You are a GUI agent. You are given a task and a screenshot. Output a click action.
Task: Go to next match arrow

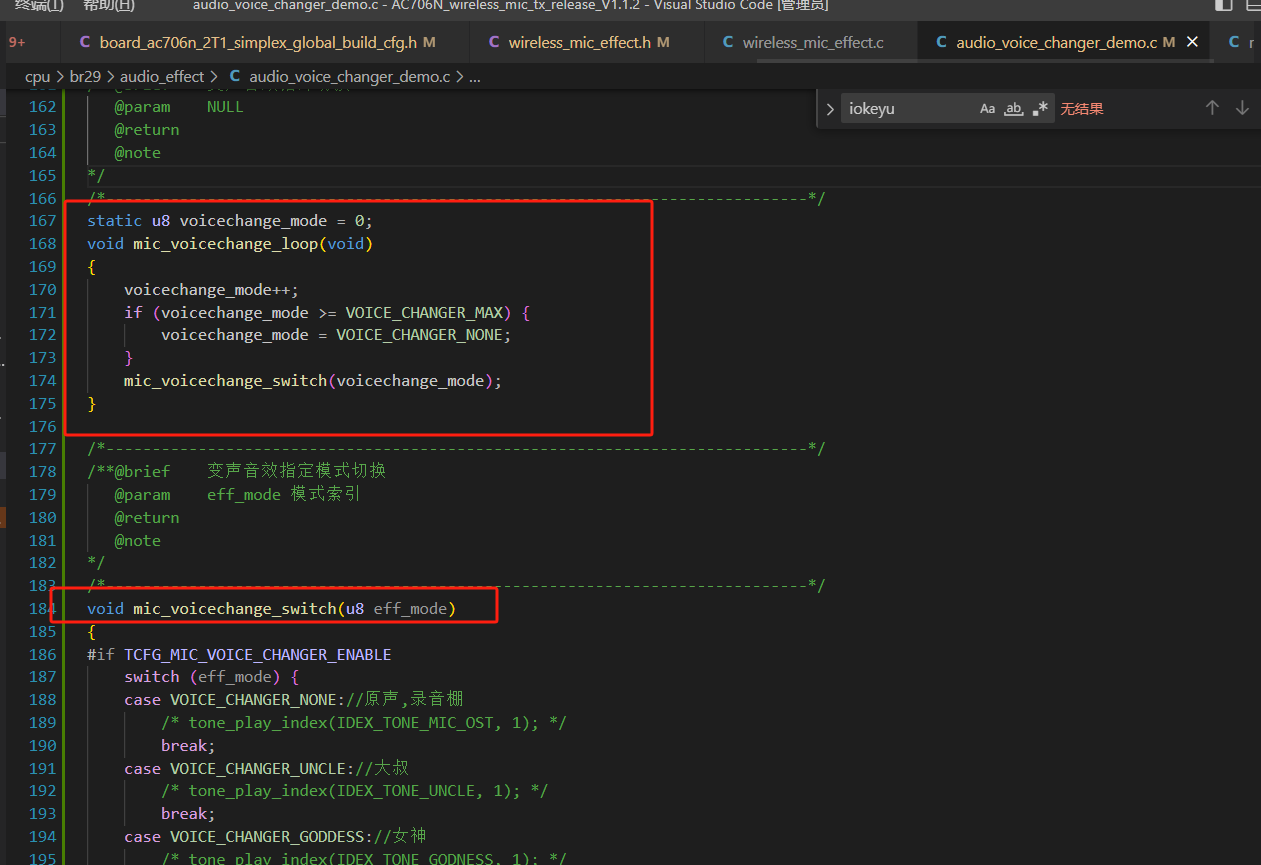point(1242,108)
